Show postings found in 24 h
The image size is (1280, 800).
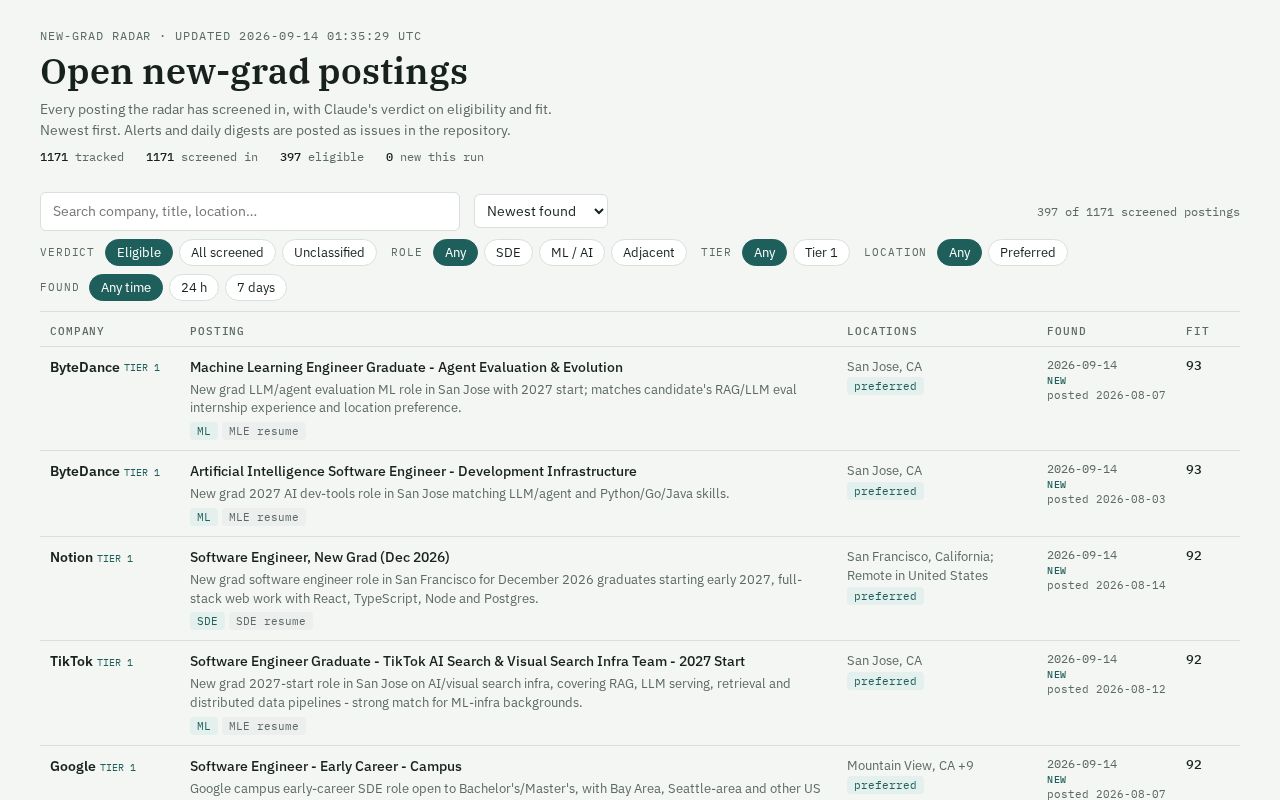click(194, 287)
